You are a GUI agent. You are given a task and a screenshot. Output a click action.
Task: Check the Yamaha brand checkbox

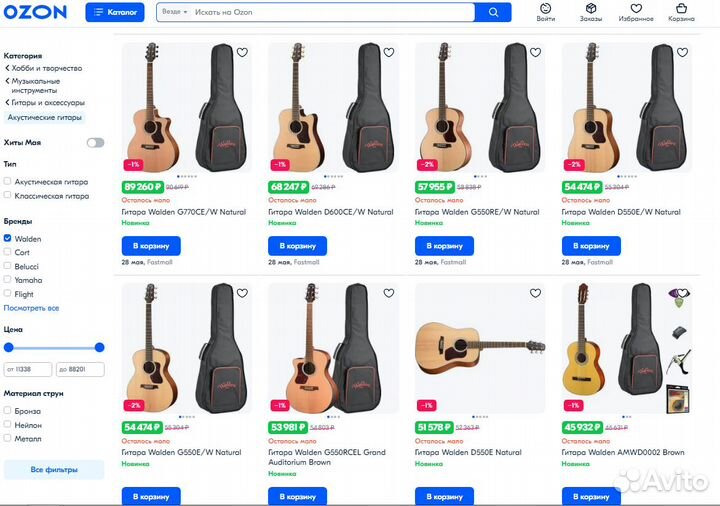point(8,281)
